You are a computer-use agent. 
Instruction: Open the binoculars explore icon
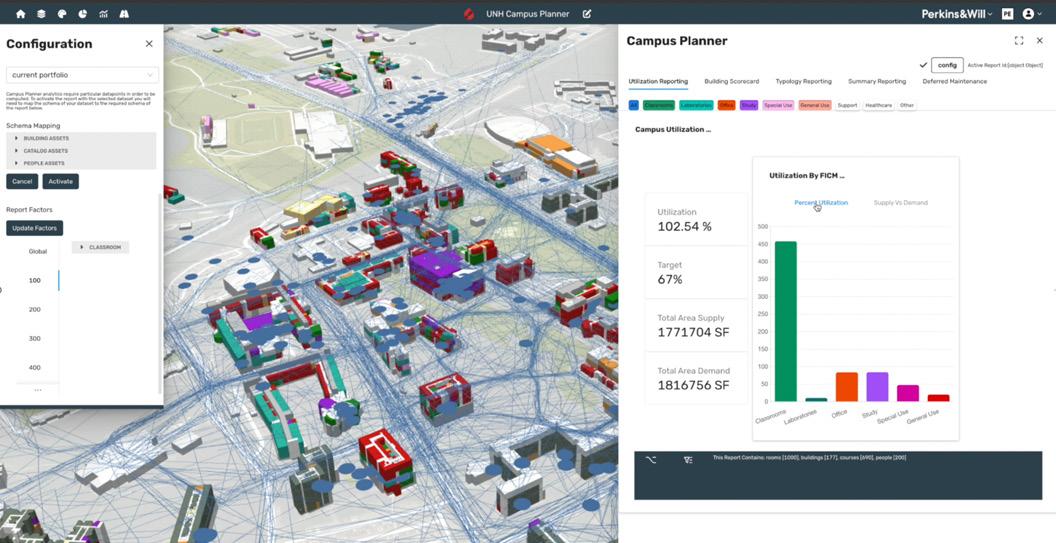(x=124, y=13)
